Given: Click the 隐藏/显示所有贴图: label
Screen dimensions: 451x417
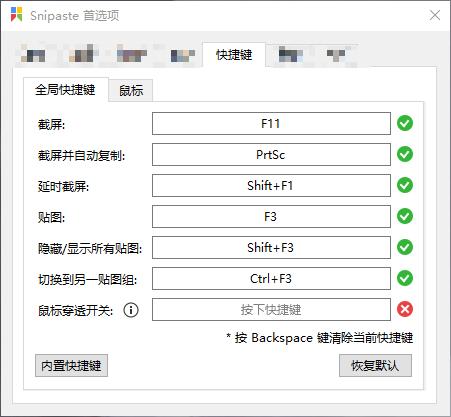Looking at the screenshot, I should click(90, 249).
